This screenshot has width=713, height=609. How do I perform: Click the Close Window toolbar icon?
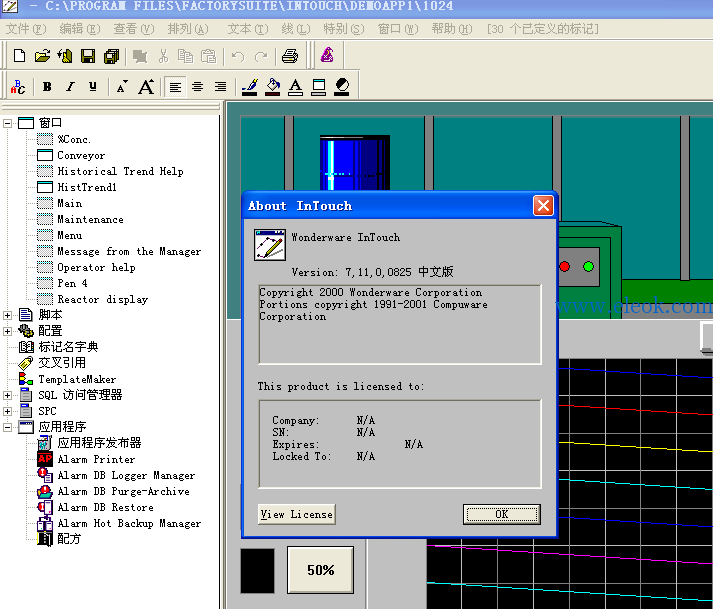(x=65, y=56)
